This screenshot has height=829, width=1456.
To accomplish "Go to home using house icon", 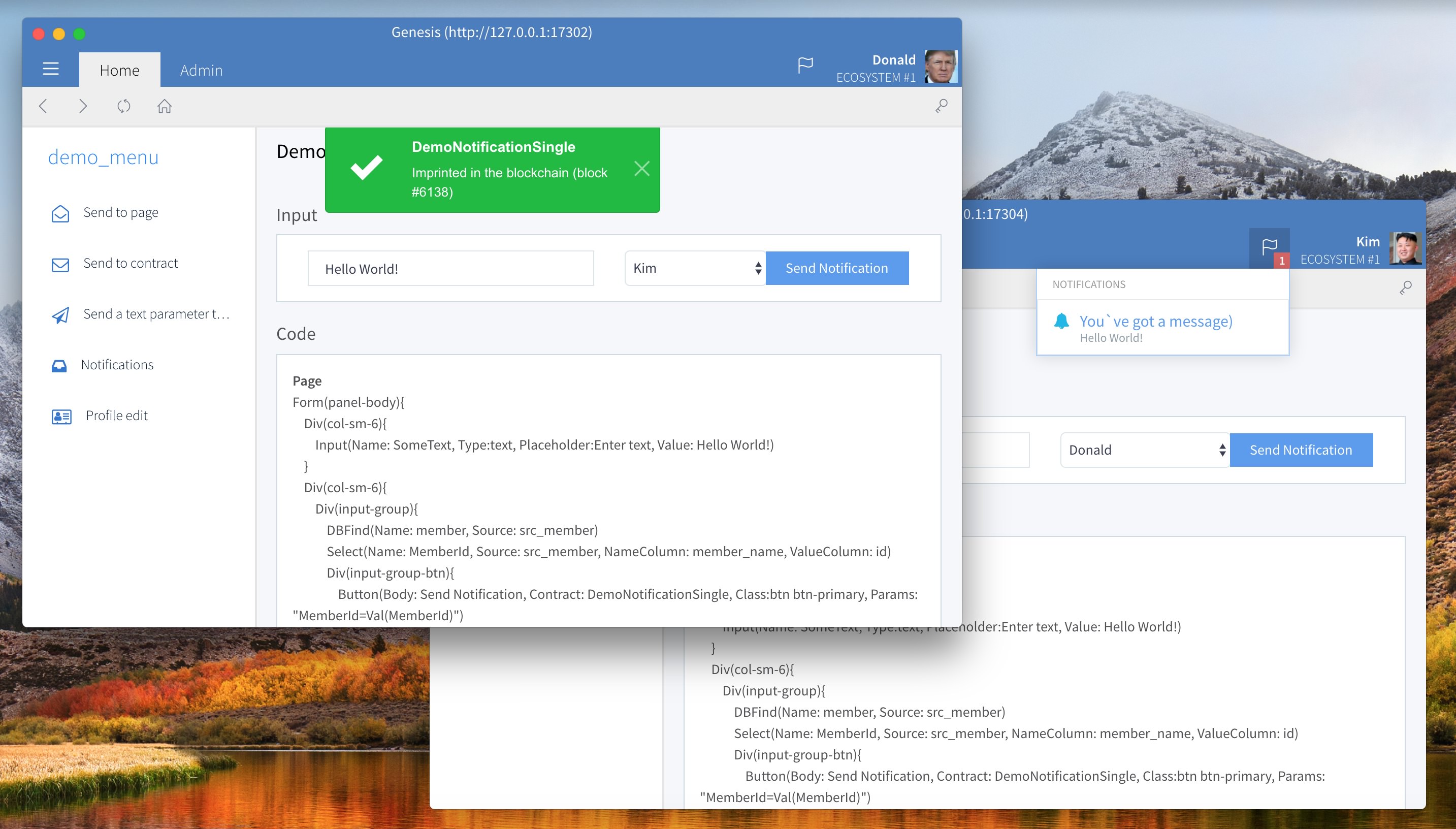I will click(x=165, y=106).
